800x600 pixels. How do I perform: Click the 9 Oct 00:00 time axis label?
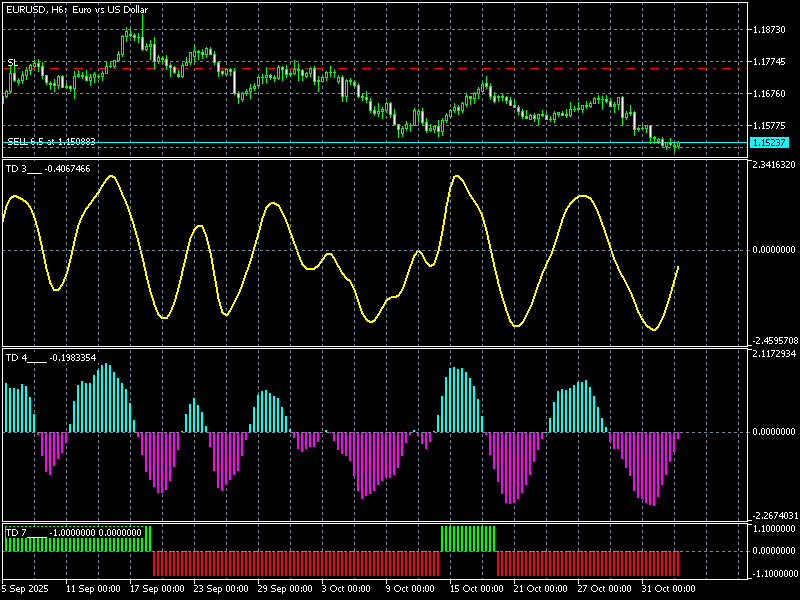click(x=411, y=589)
